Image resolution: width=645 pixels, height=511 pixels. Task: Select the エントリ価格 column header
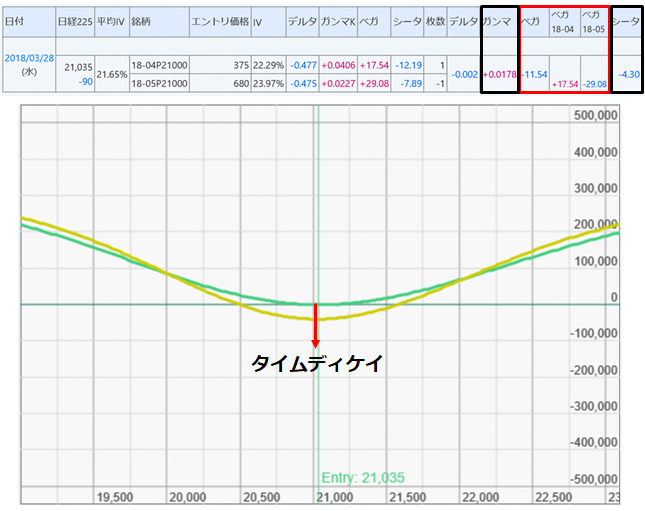click(x=220, y=21)
